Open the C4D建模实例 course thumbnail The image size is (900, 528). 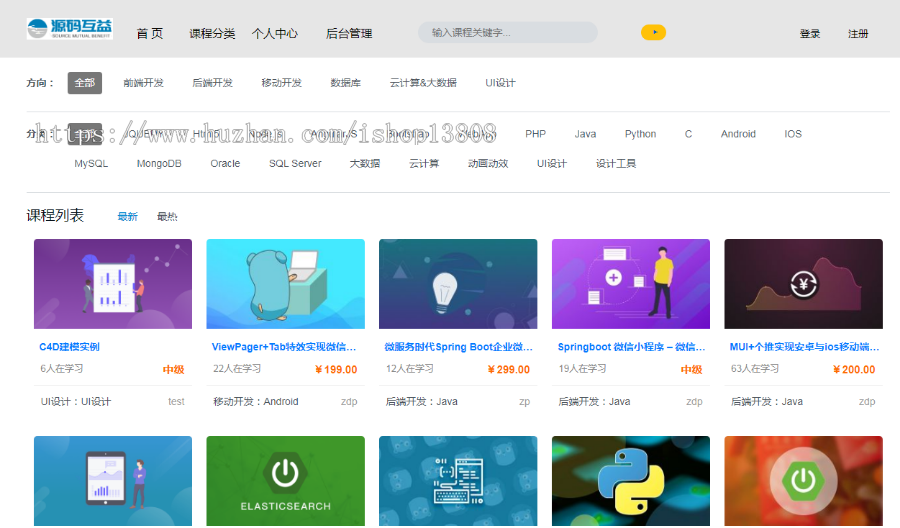[x=113, y=284]
